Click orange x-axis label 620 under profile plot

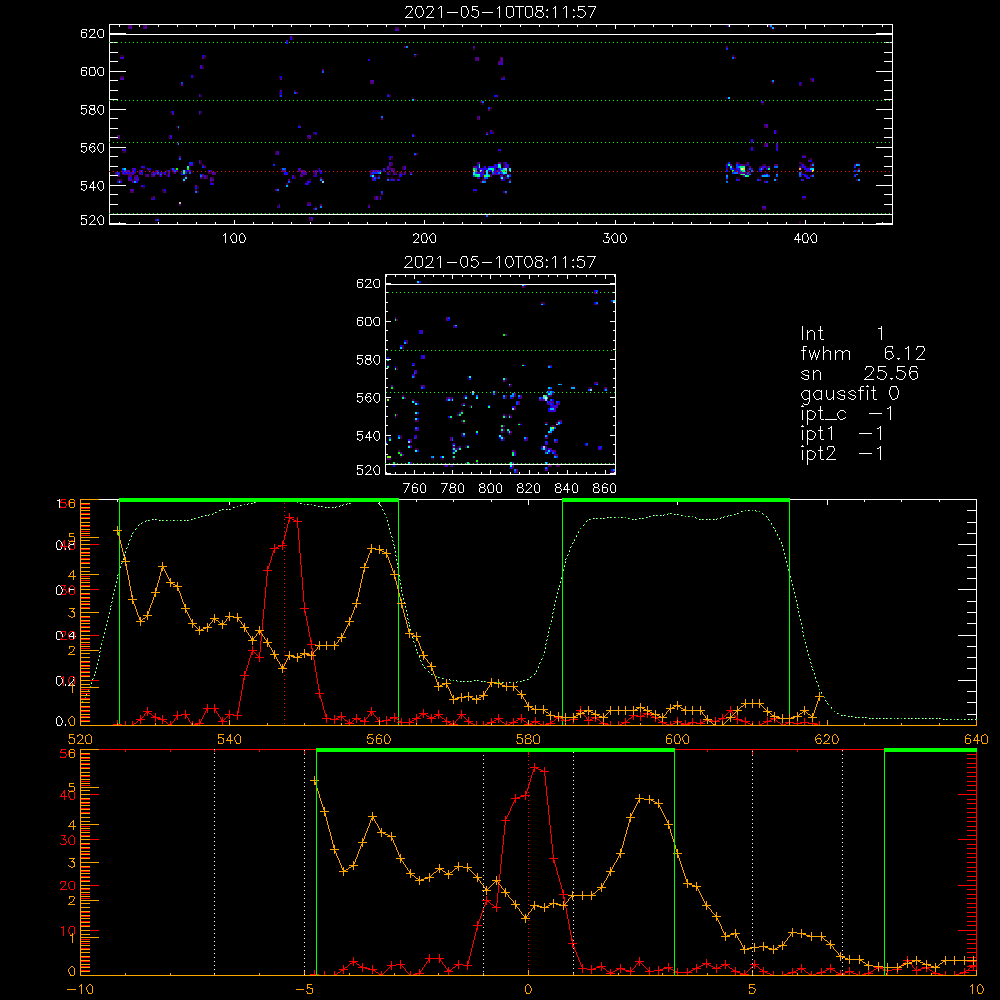(827, 740)
